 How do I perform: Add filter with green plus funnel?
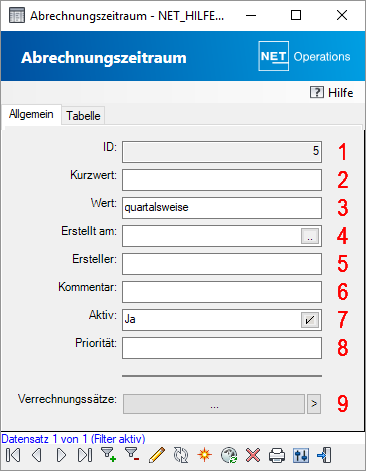[x=109, y=455]
